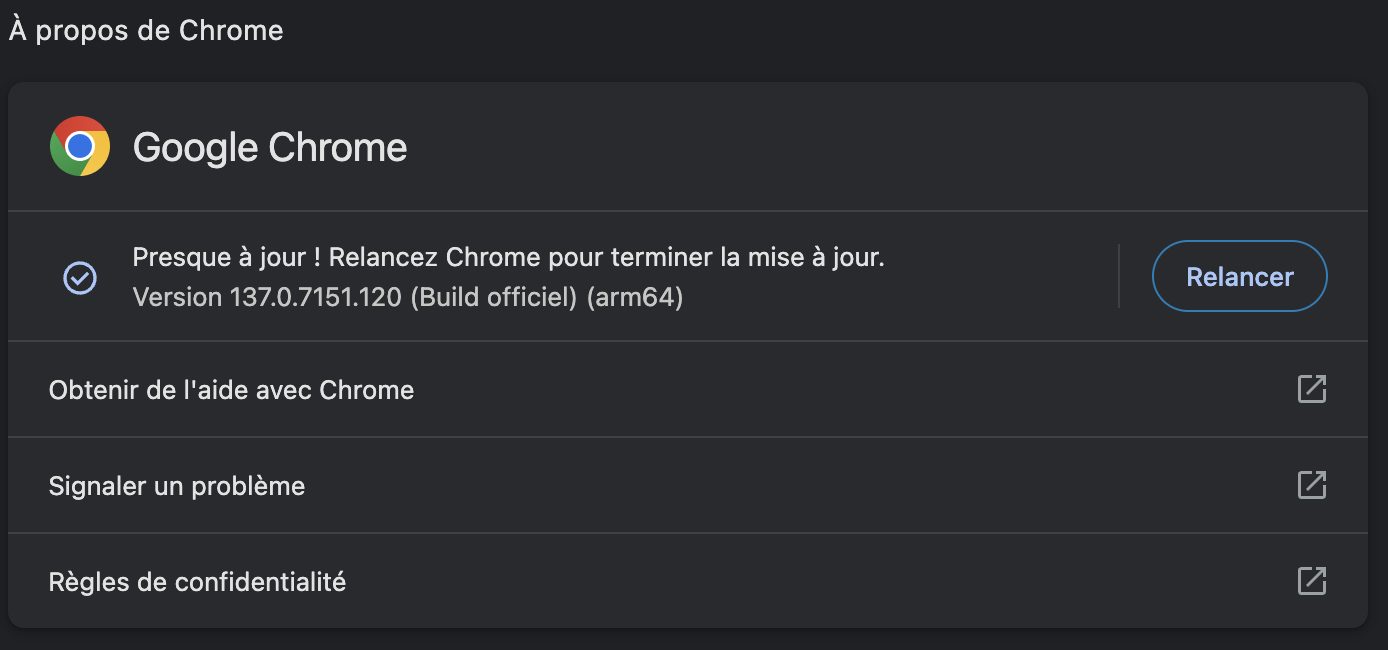This screenshot has width=1388, height=650.
Task: Click Obtenir de l'aide avec Chrome
Action: (x=231, y=390)
